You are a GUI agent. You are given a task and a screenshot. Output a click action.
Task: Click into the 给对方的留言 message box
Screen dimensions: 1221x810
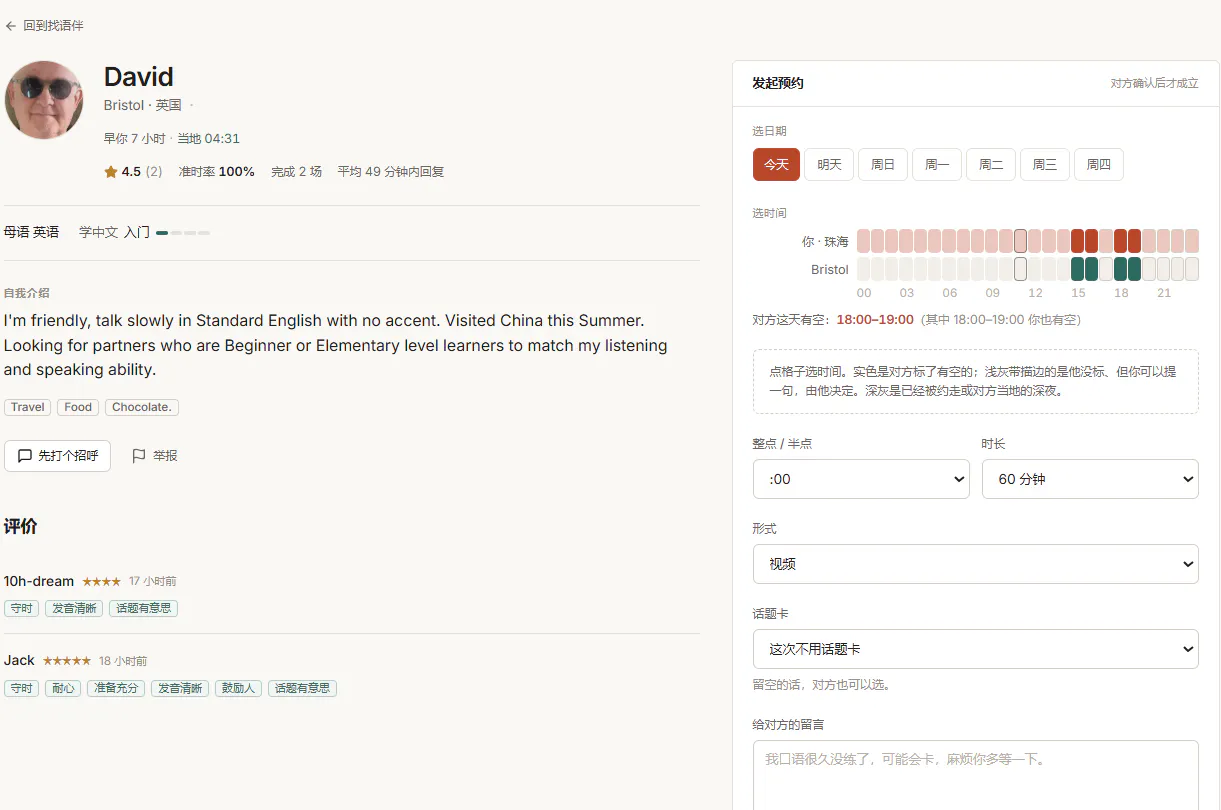[x=976, y=775]
